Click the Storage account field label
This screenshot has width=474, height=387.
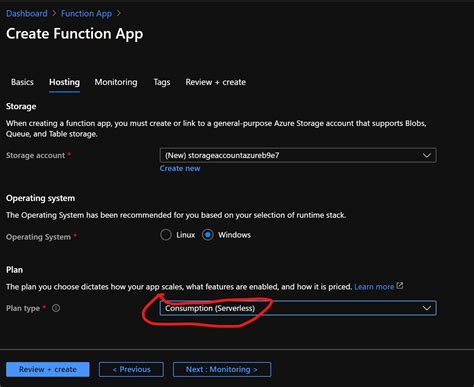[x=35, y=155]
